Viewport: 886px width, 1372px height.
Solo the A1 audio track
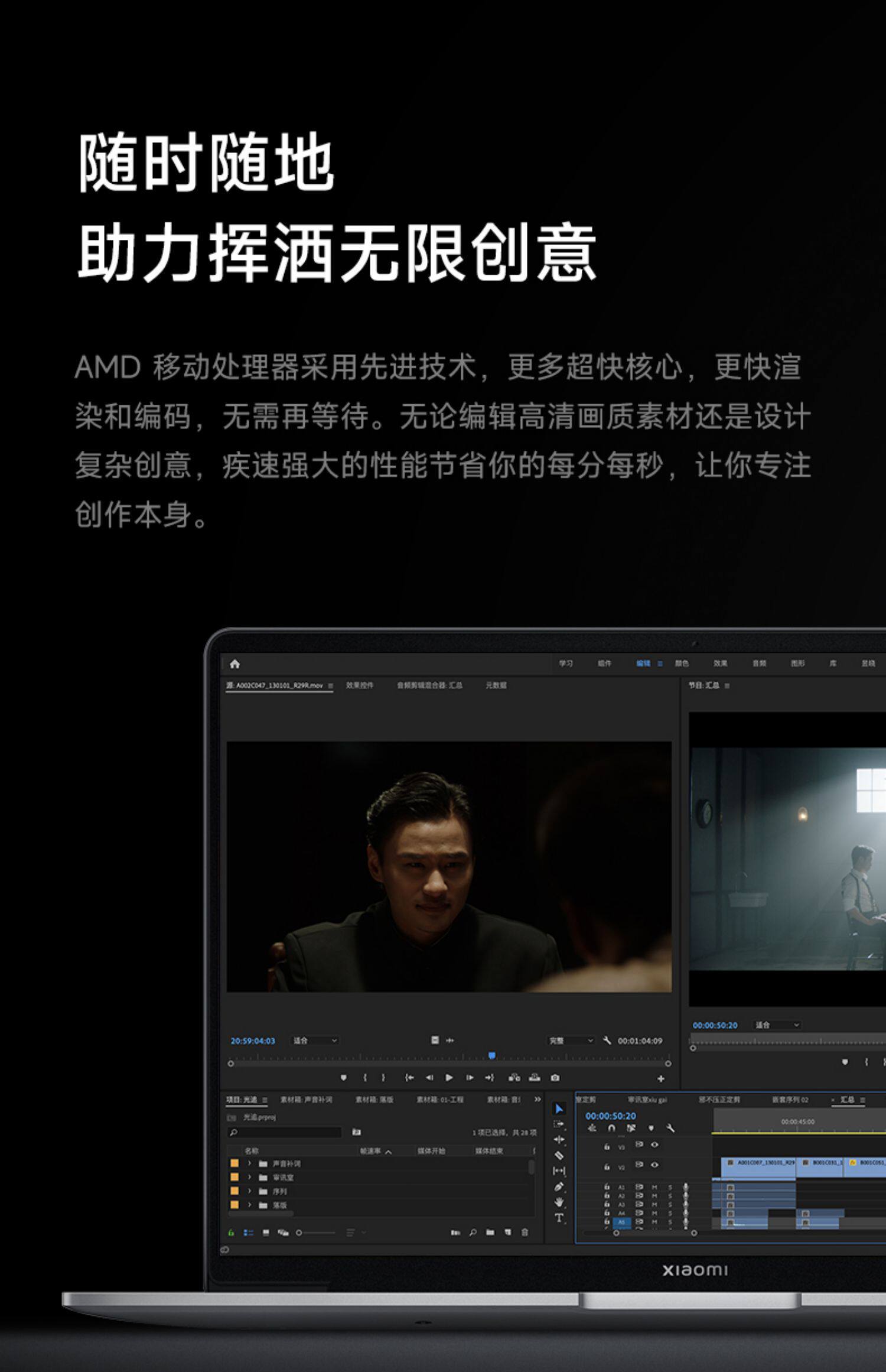pyautogui.click(x=670, y=1187)
